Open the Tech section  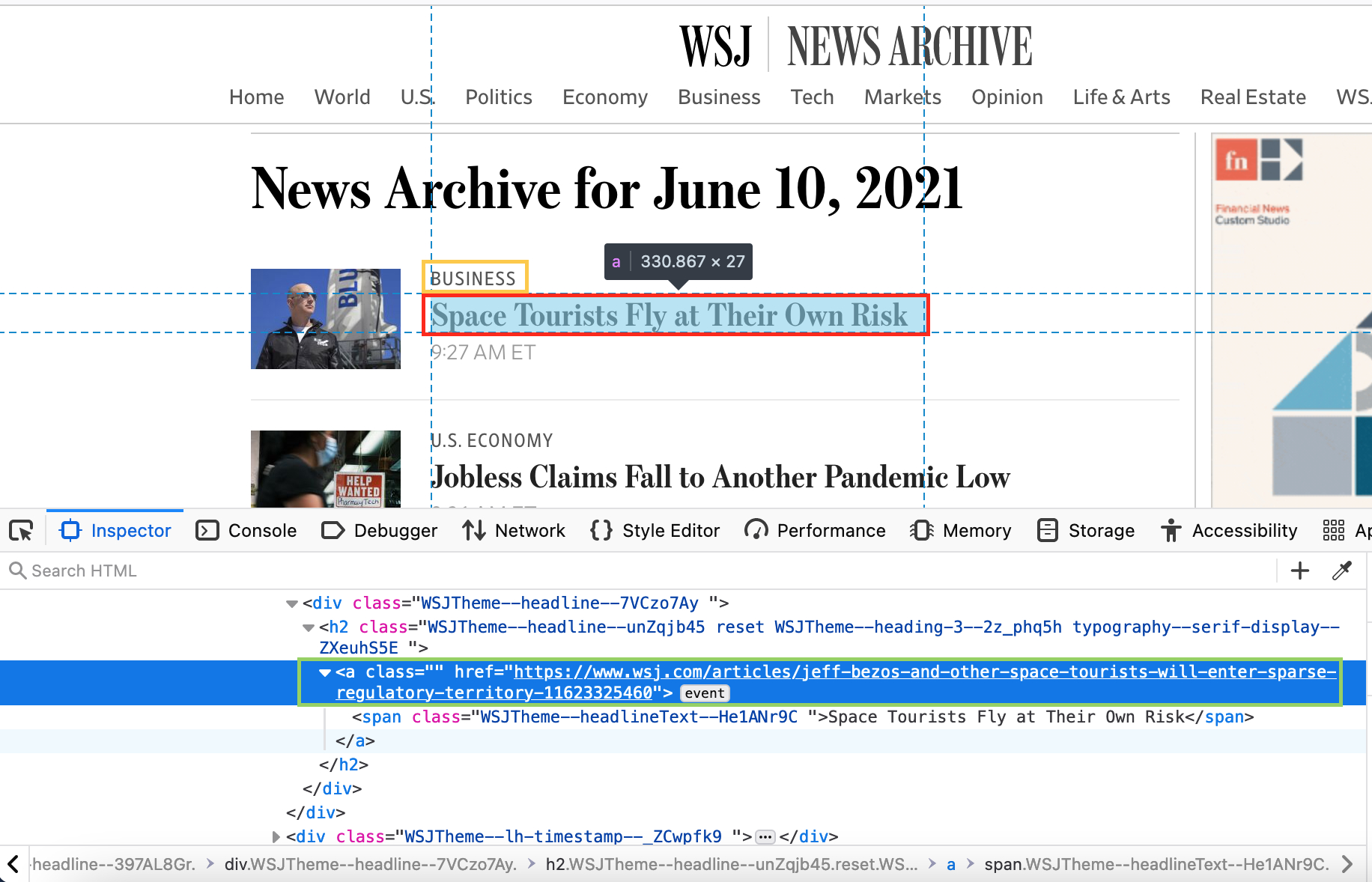(813, 97)
